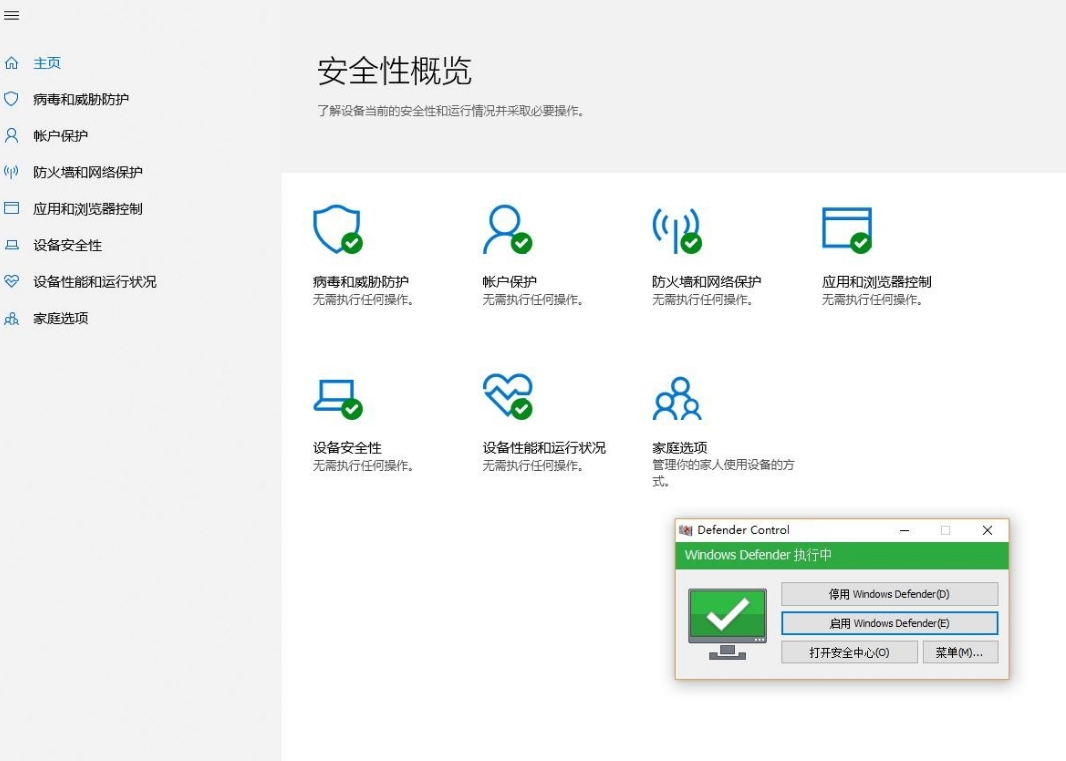This screenshot has width=1066, height=761.
Task: Minimize the Defender Control window
Action: coord(904,530)
